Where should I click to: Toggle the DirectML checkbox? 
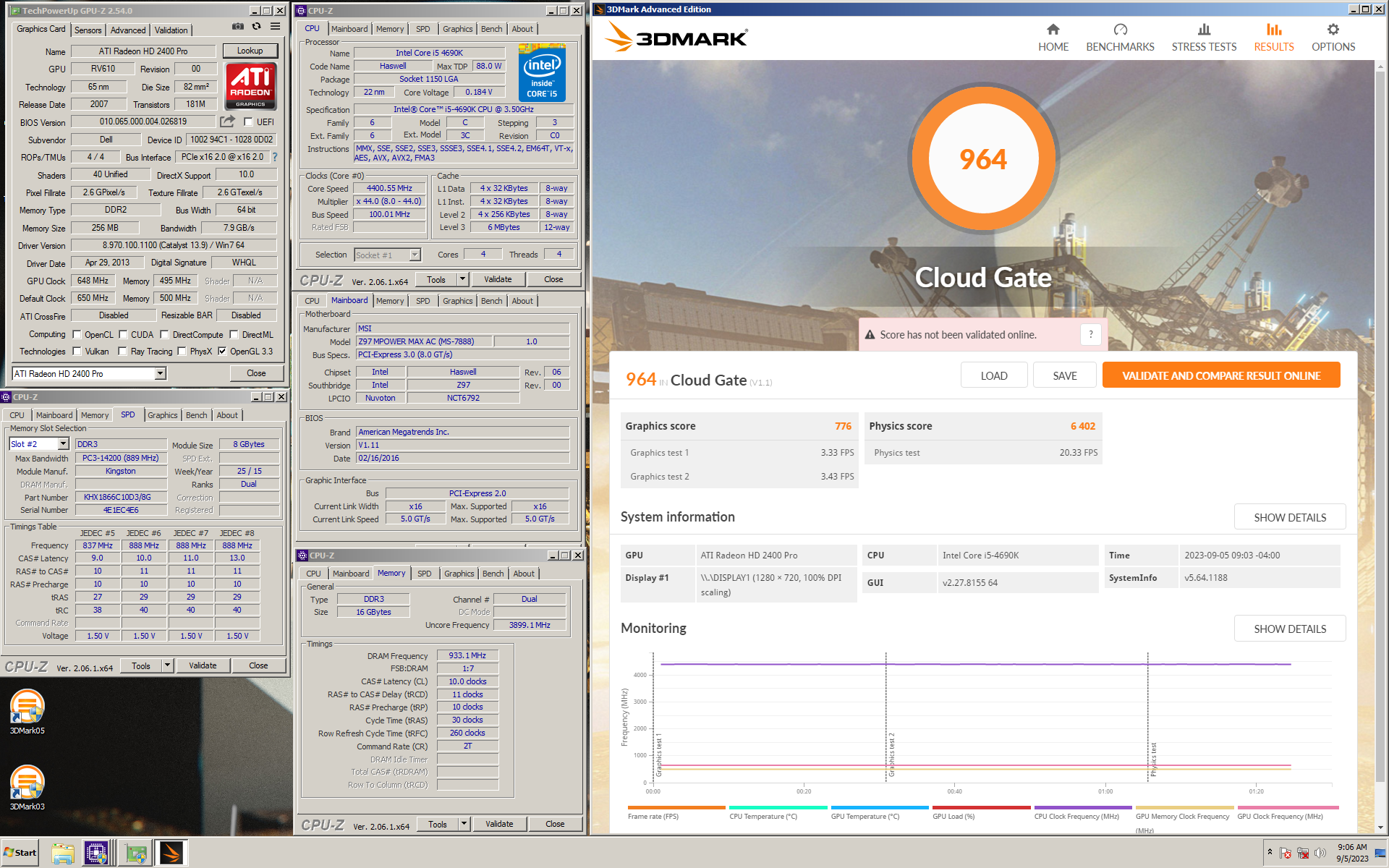[x=234, y=334]
